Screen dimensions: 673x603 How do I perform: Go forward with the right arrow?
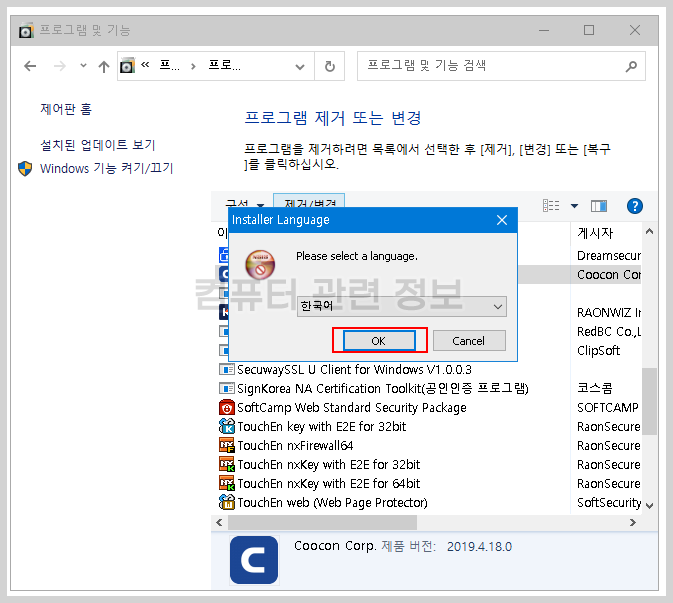(x=60, y=66)
